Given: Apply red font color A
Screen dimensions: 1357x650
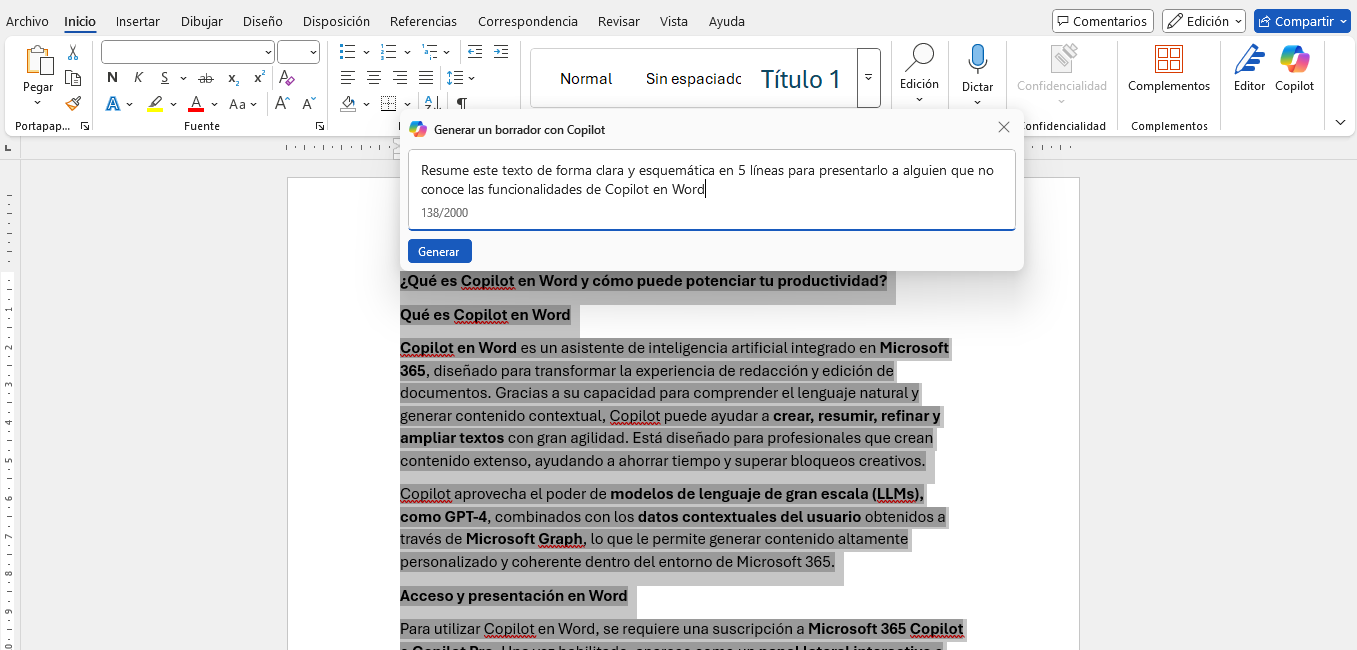Looking at the screenshot, I should pos(196,104).
